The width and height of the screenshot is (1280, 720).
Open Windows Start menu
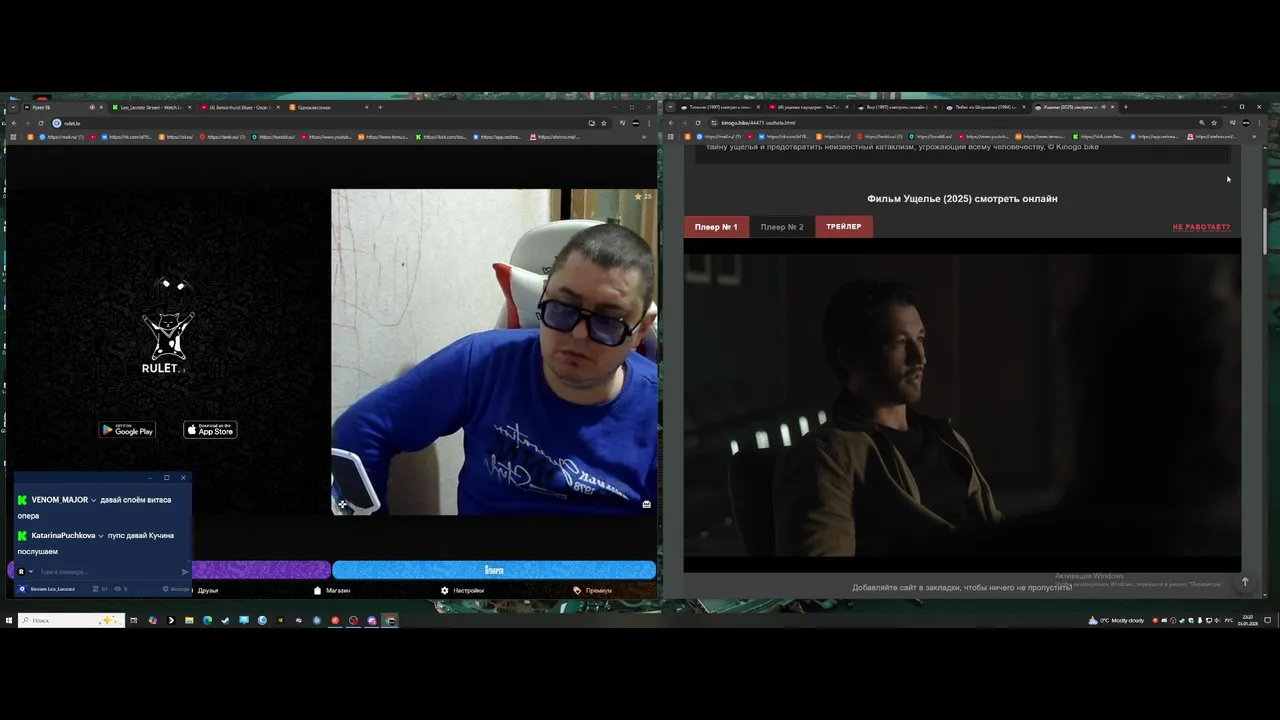(x=9, y=620)
